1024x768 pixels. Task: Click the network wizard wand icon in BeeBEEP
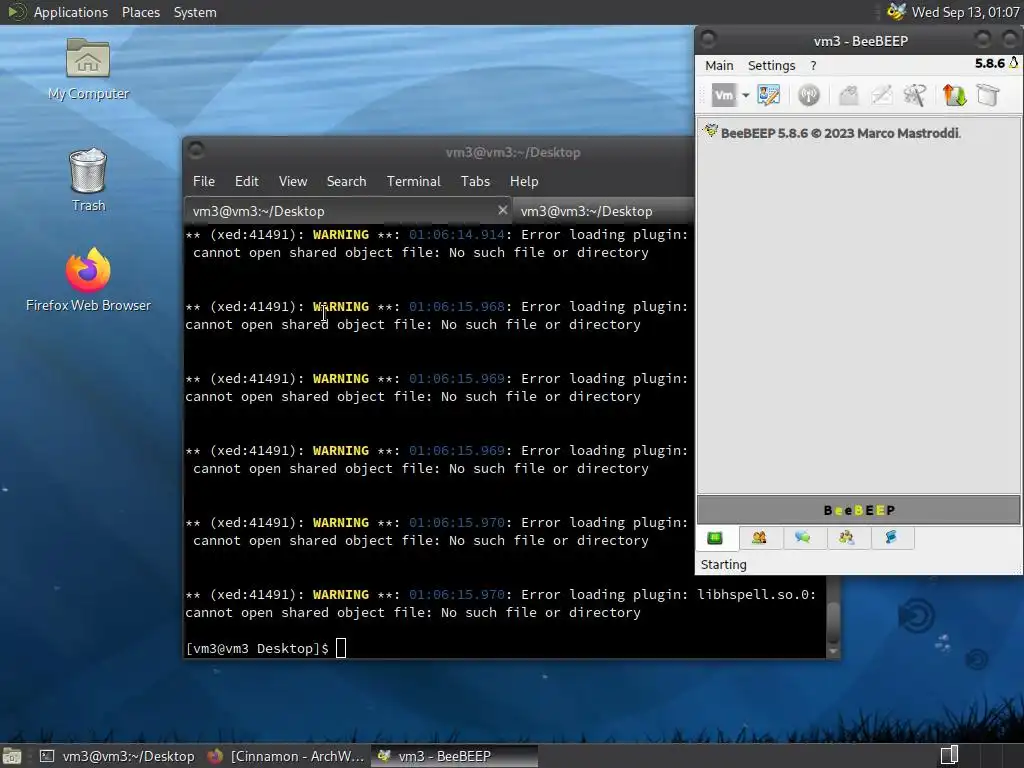[x=915, y=95]
